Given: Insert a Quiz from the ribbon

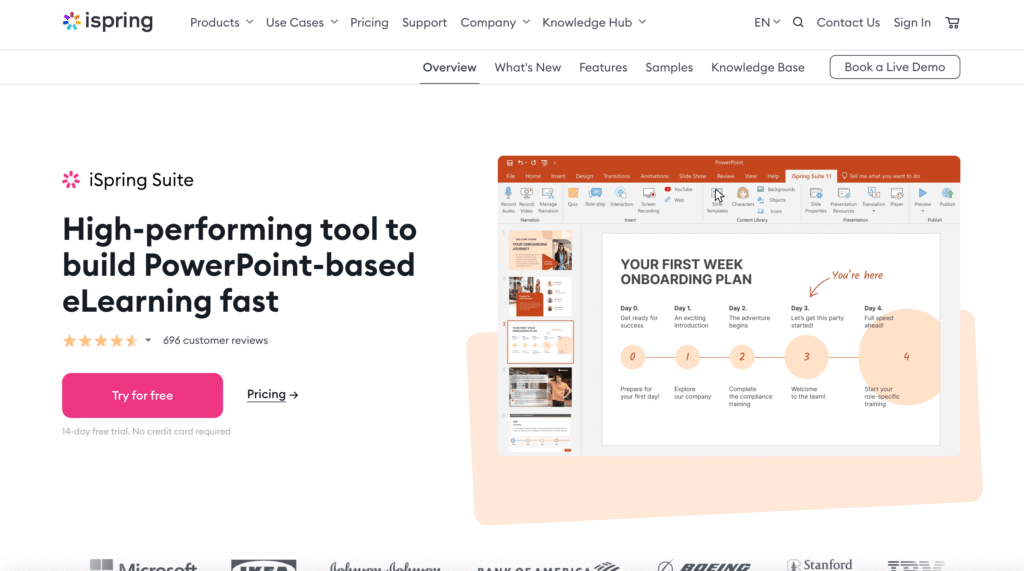Looking at the screenshot, I should tap(573, 197).
